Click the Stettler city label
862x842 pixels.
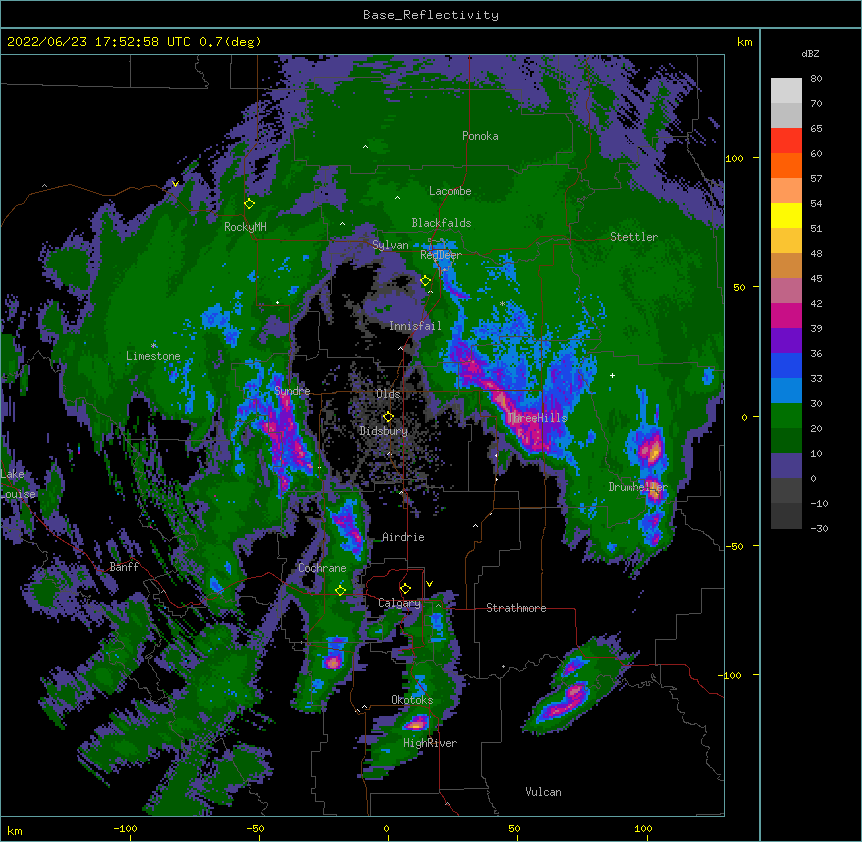(633, 237)
